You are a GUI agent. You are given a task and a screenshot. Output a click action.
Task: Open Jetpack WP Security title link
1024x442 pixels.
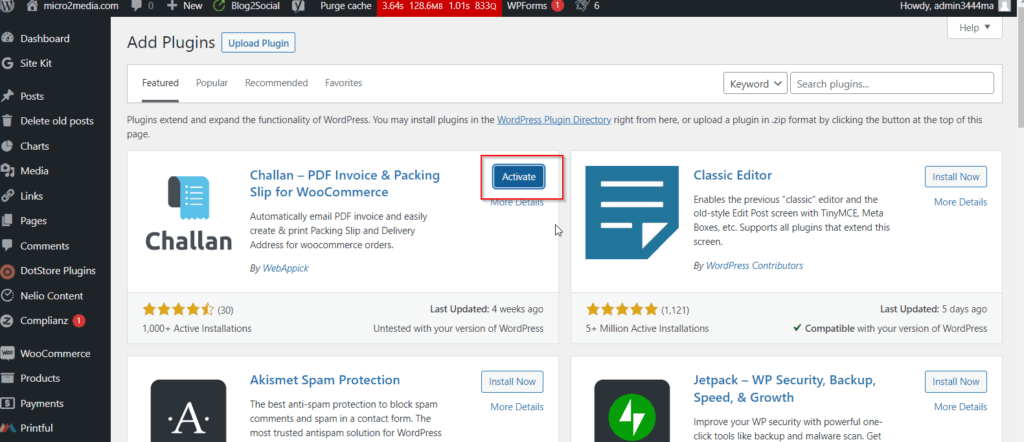click(784, 388)
